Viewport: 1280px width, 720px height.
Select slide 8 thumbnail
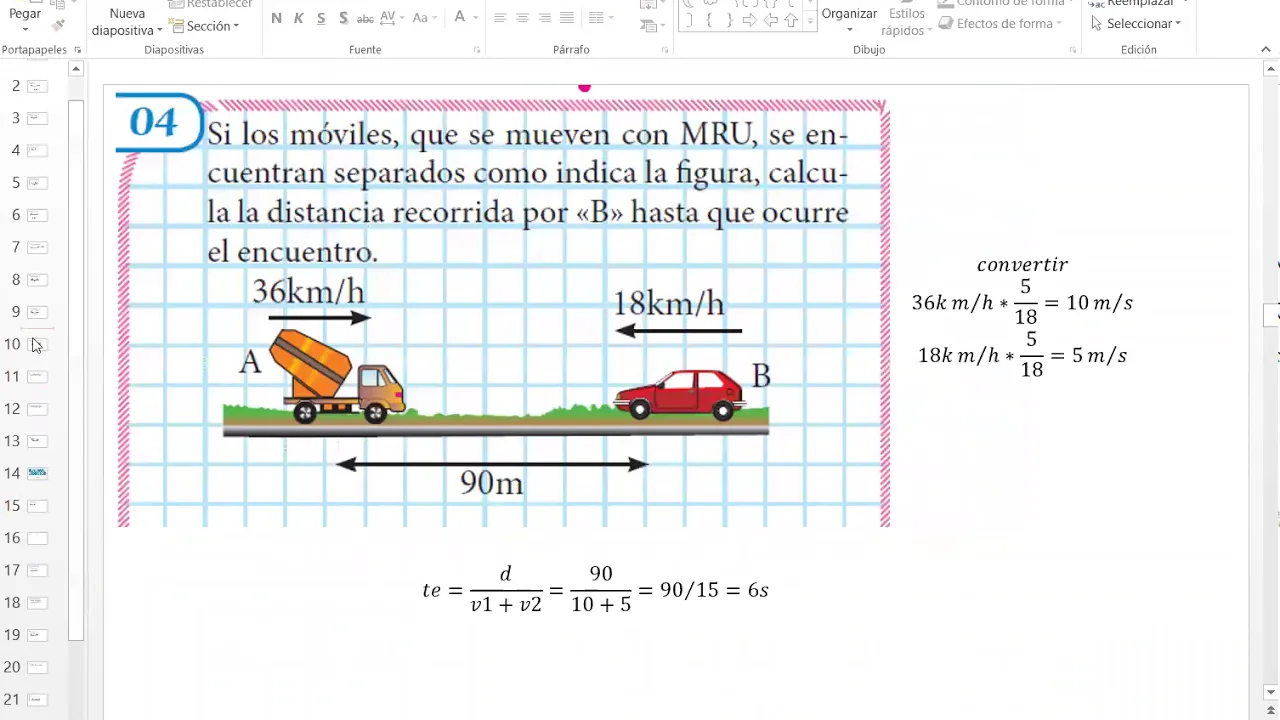tap(38, 280)
